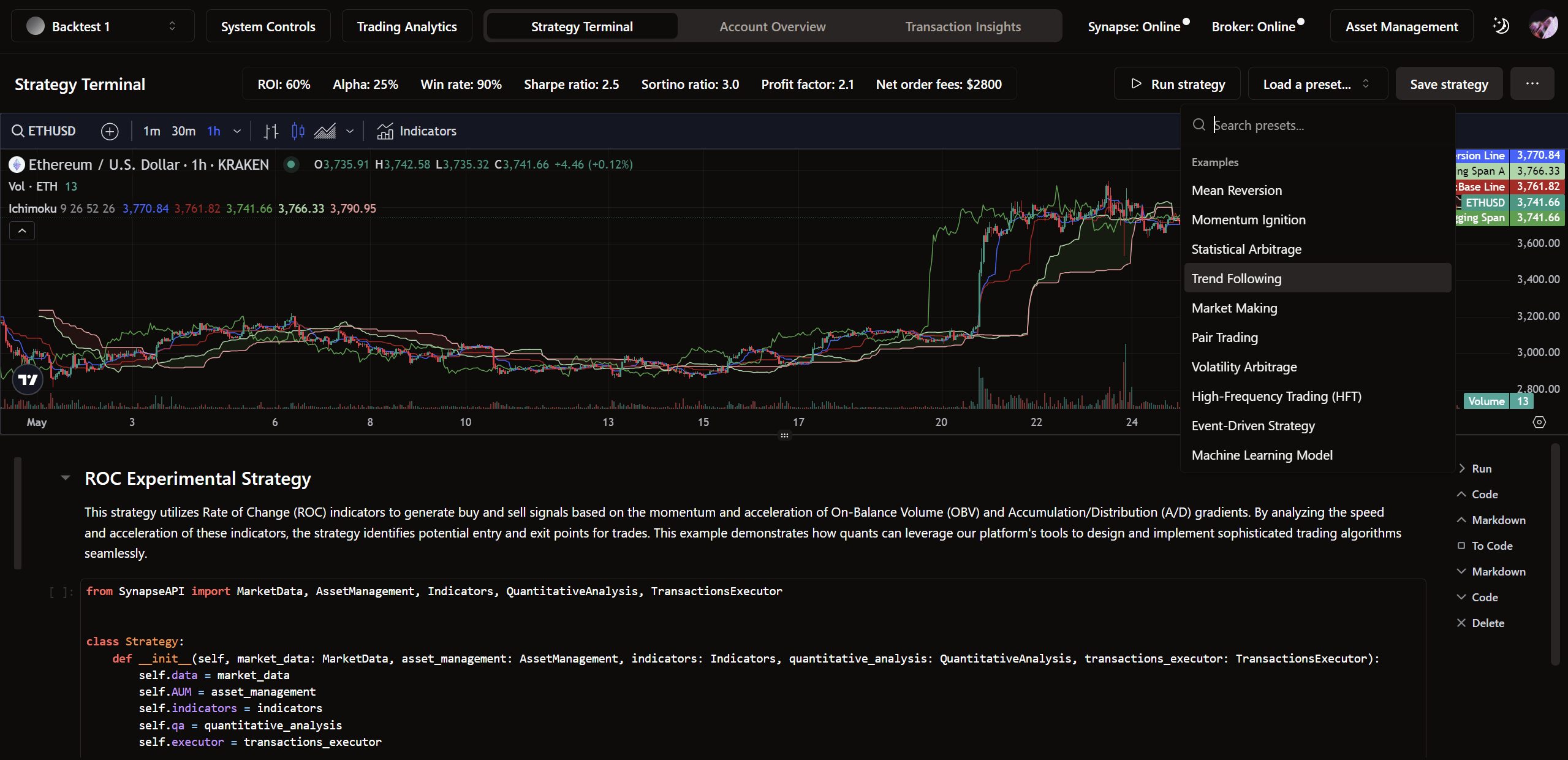This screenshot has height=760, width=1568.
Task: Focus the Search presets field
Action: (1317, 126)
